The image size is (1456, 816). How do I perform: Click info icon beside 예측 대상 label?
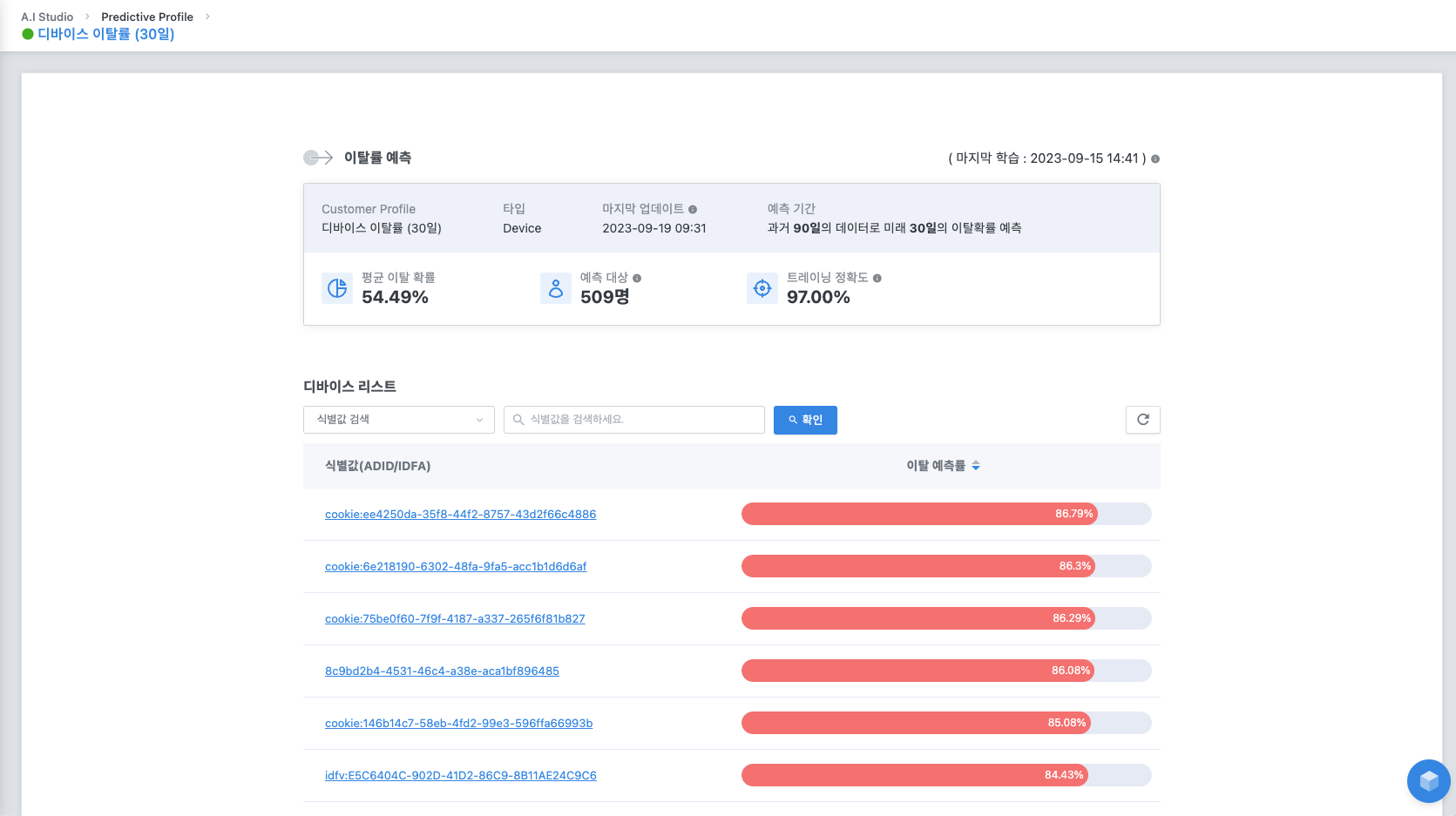[637, 278]
